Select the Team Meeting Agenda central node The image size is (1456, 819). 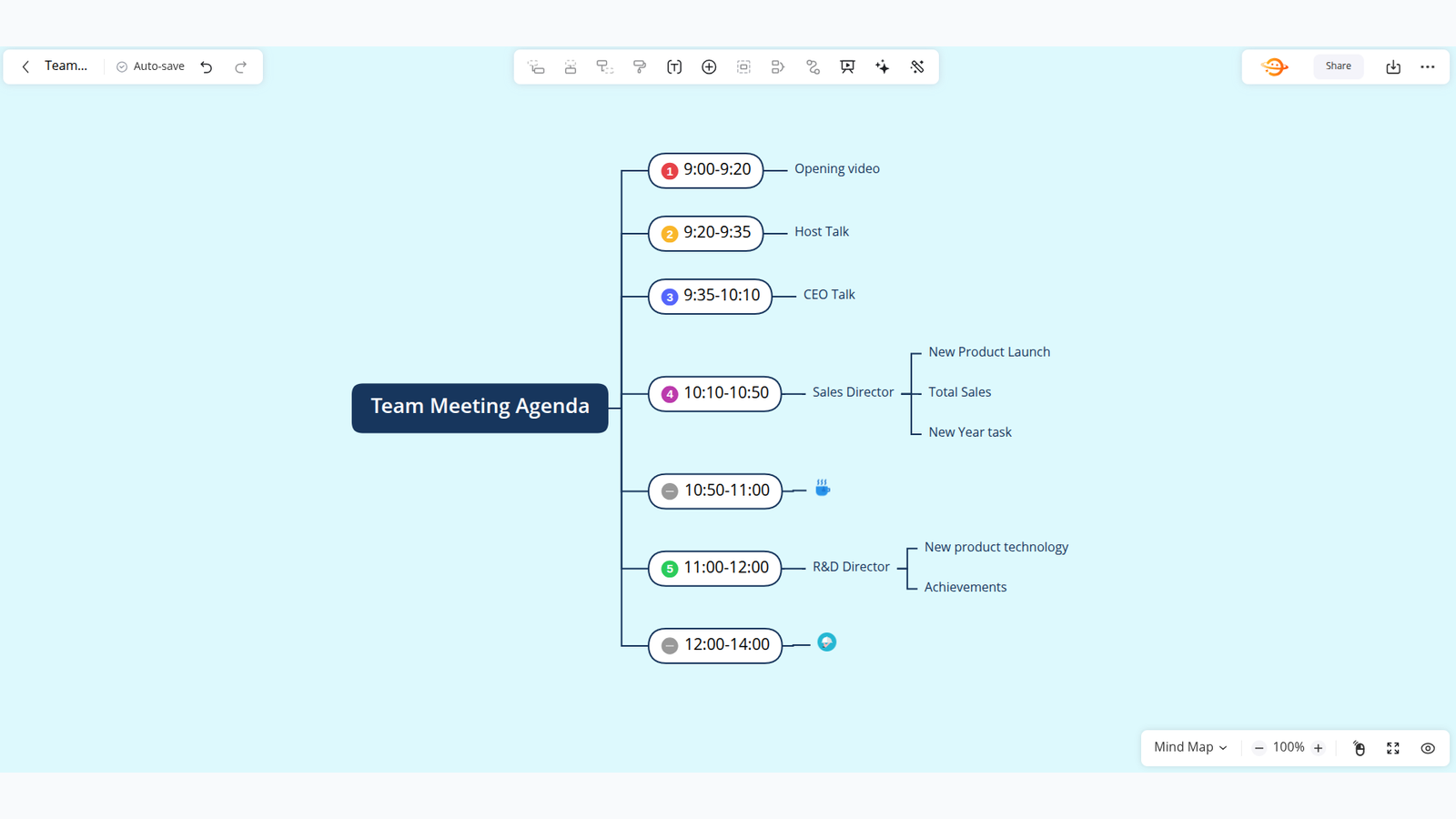point(480,408)
